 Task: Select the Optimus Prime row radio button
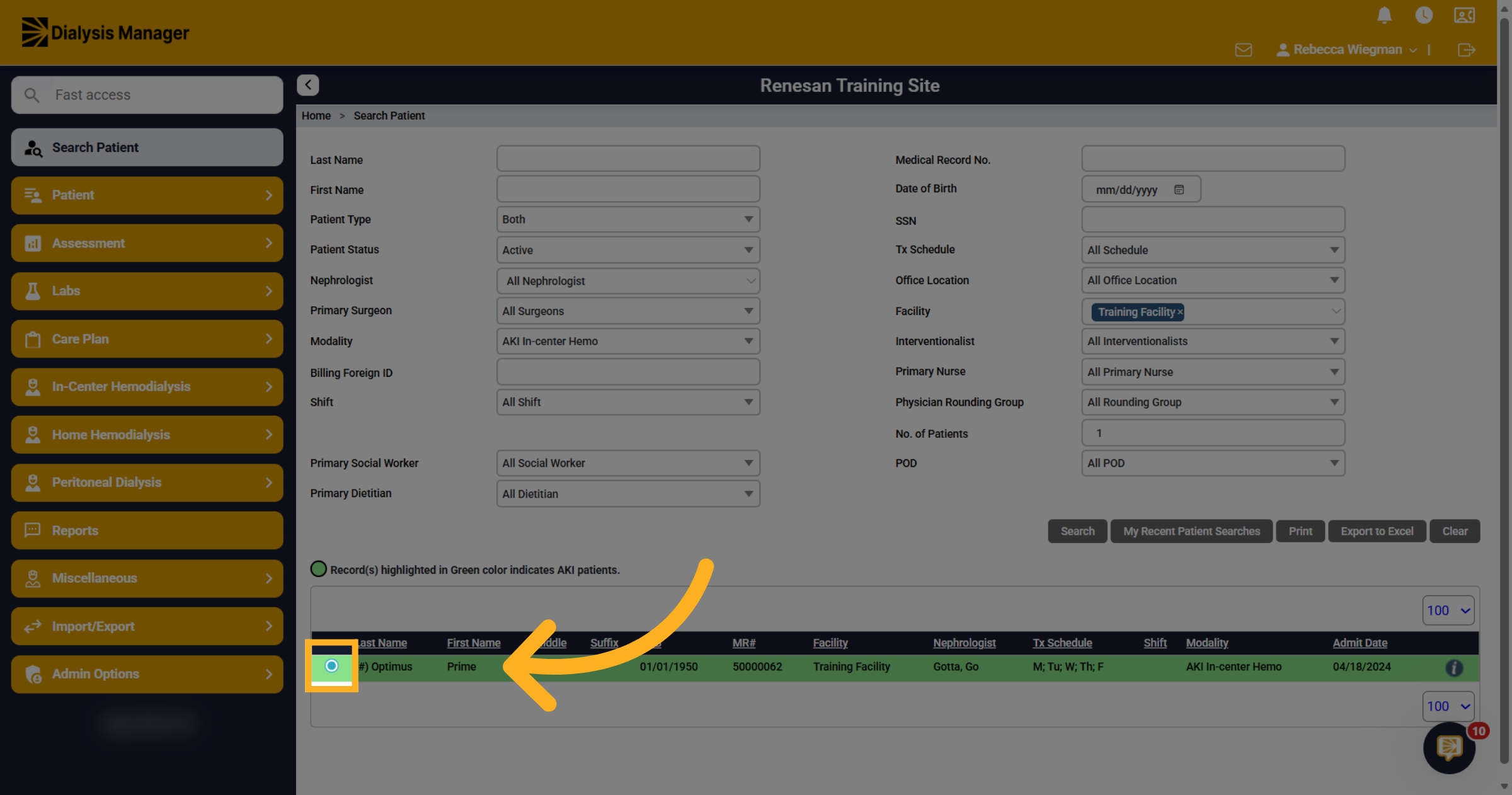pos(331,666)
